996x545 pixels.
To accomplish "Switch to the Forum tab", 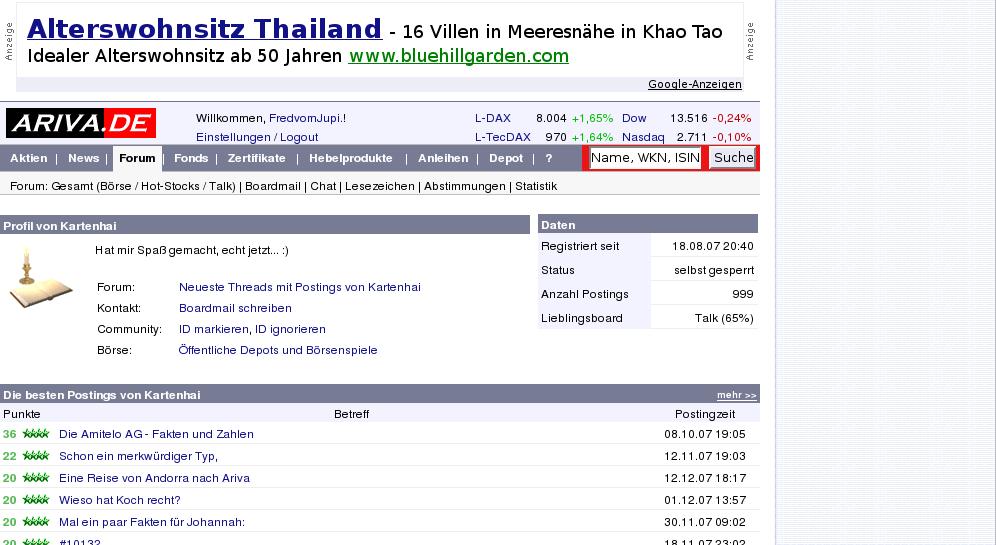I will tap(137, 158).
